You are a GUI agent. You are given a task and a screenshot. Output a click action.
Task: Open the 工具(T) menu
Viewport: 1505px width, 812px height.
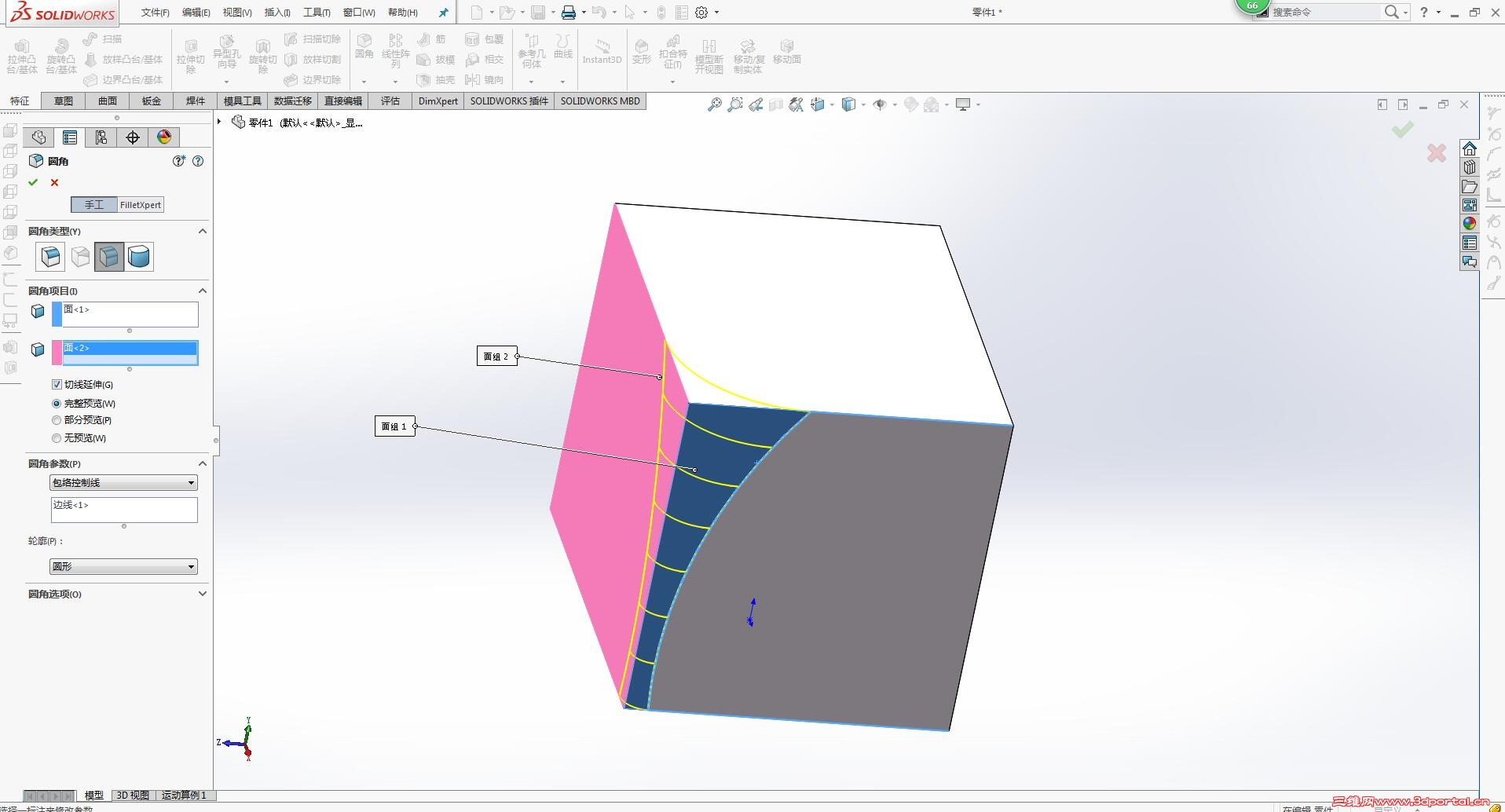pyautogui.click(x=317, y=13)
